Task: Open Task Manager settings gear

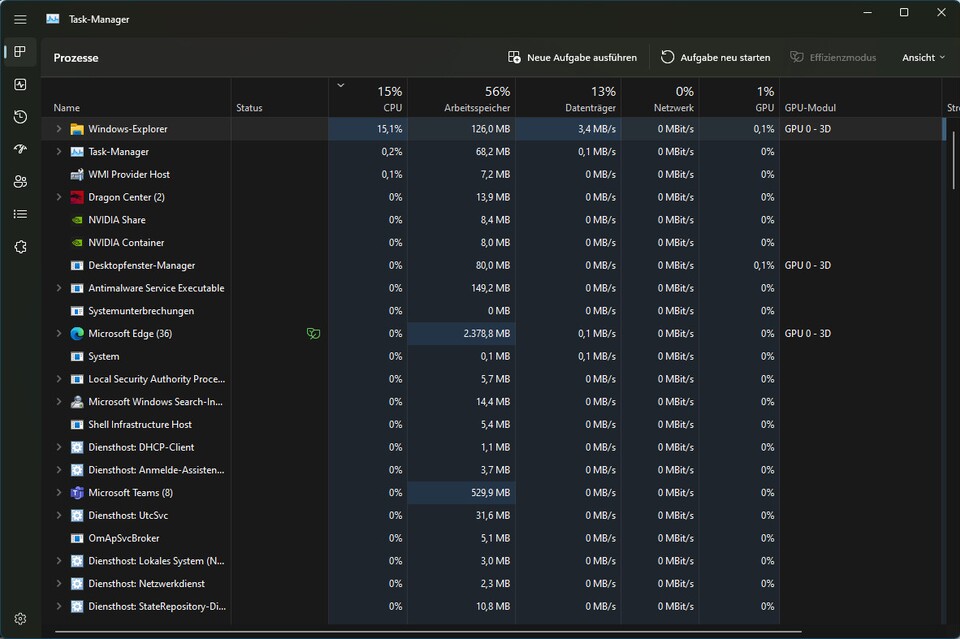Action: coord(20,619)
